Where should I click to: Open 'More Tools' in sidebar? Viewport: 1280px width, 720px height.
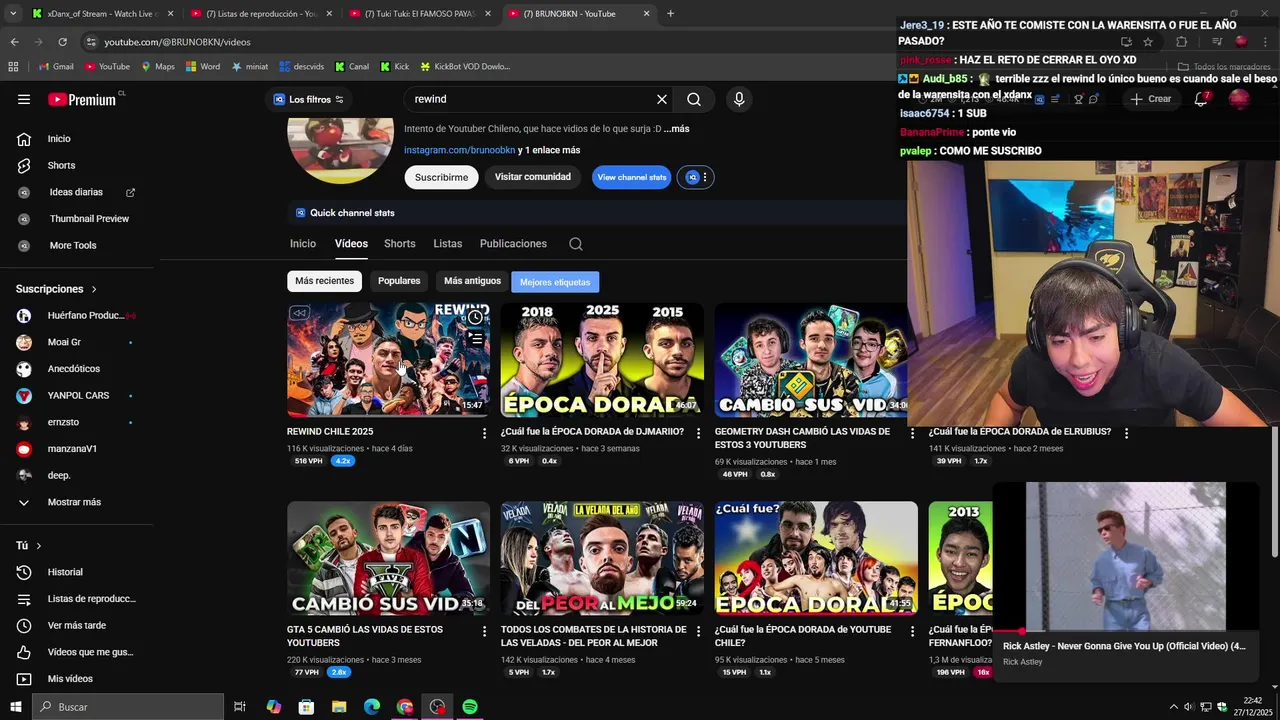tap(72, 245)
